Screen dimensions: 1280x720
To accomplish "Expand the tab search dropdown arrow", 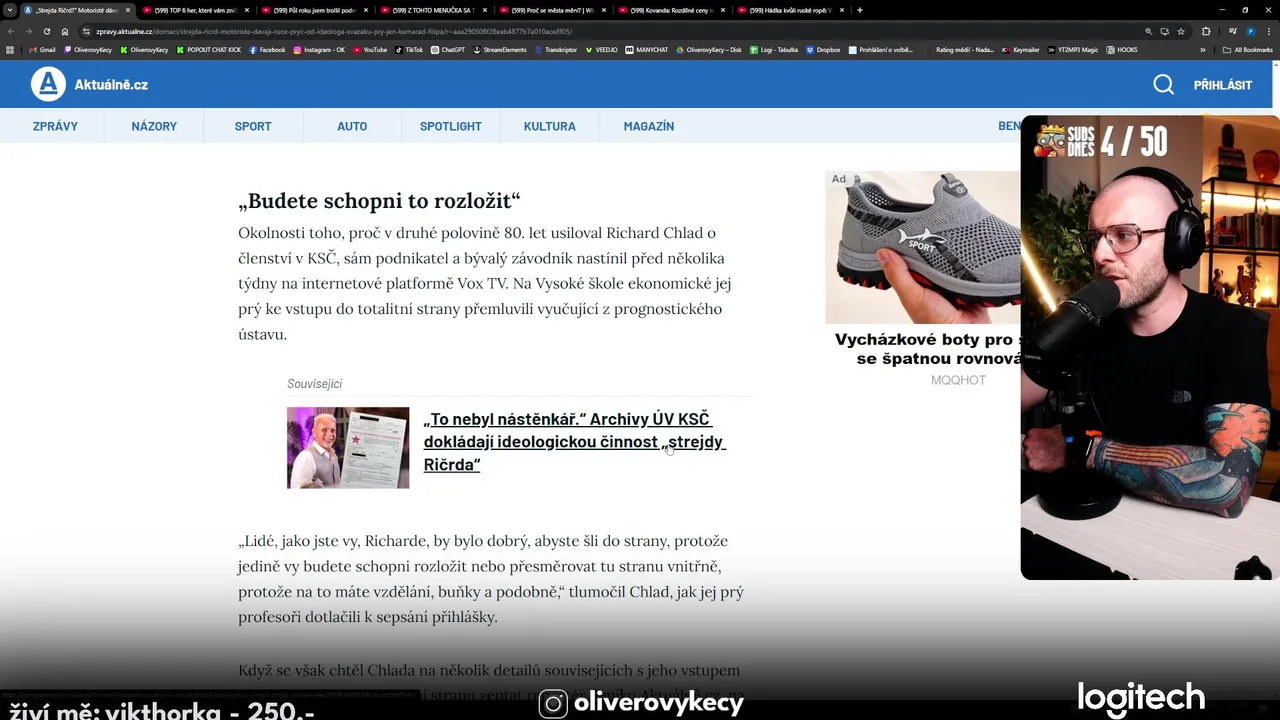I will [10, 10].
